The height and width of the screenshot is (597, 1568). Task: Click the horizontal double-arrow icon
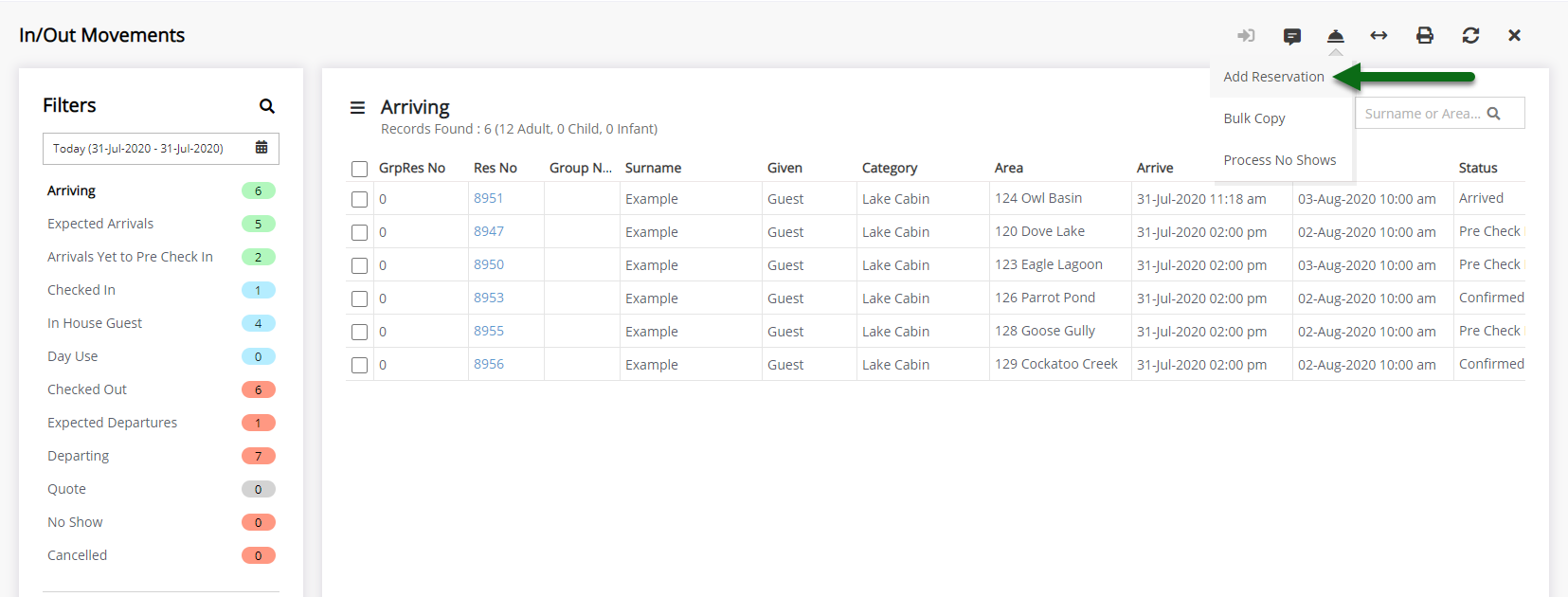point(1379,36)
